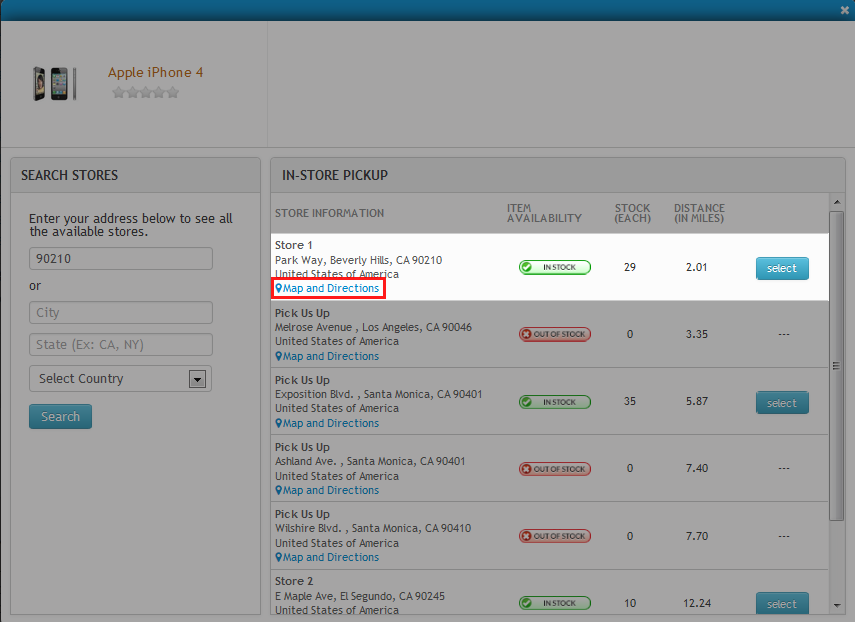Click the distance value 3.35

pyautogui.click(x=696, y=334)
